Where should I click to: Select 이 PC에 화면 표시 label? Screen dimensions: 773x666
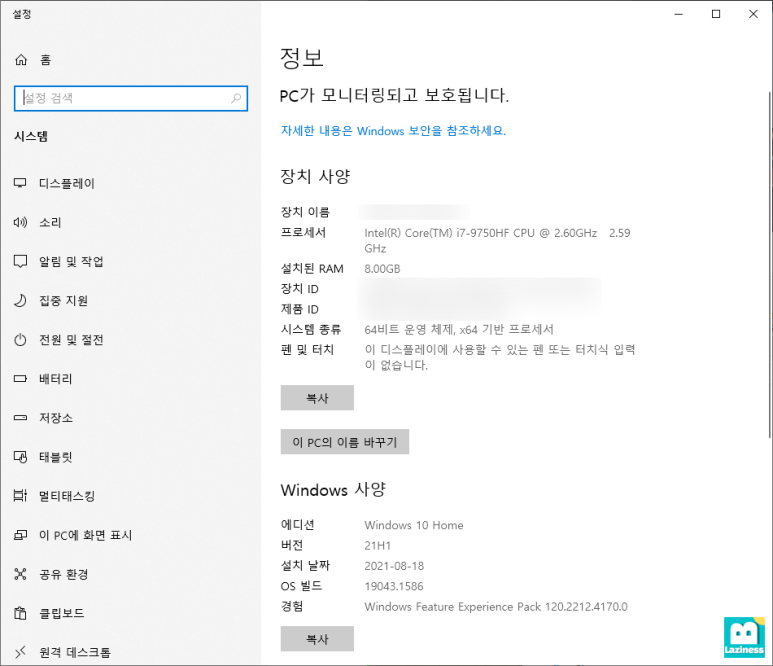85,535
